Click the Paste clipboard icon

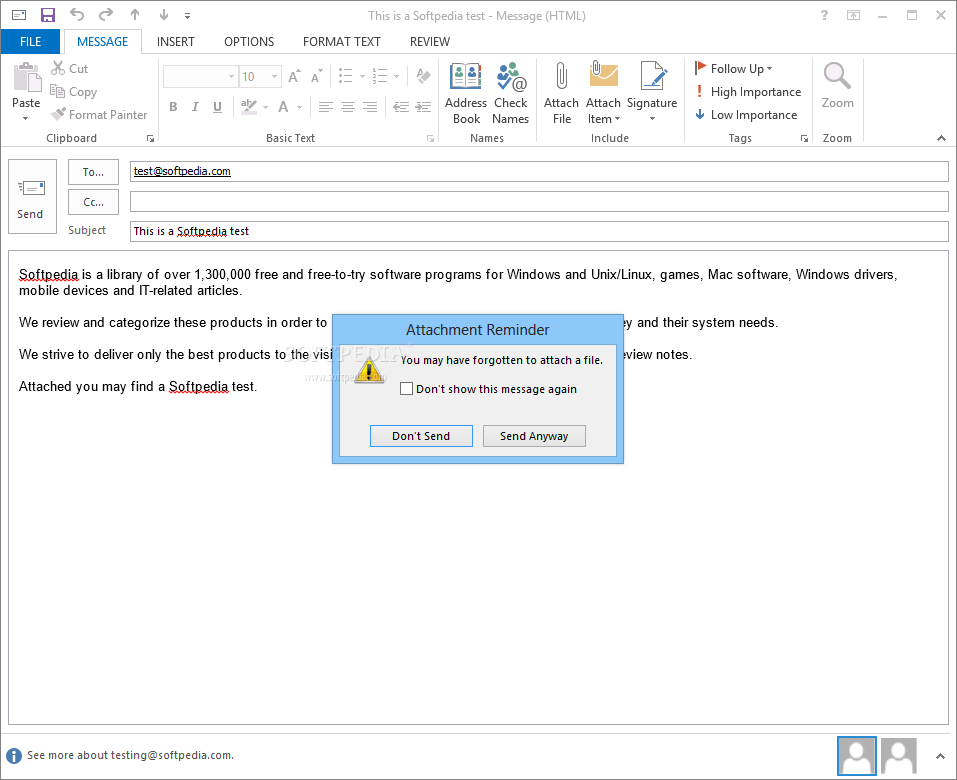point(27,78)
